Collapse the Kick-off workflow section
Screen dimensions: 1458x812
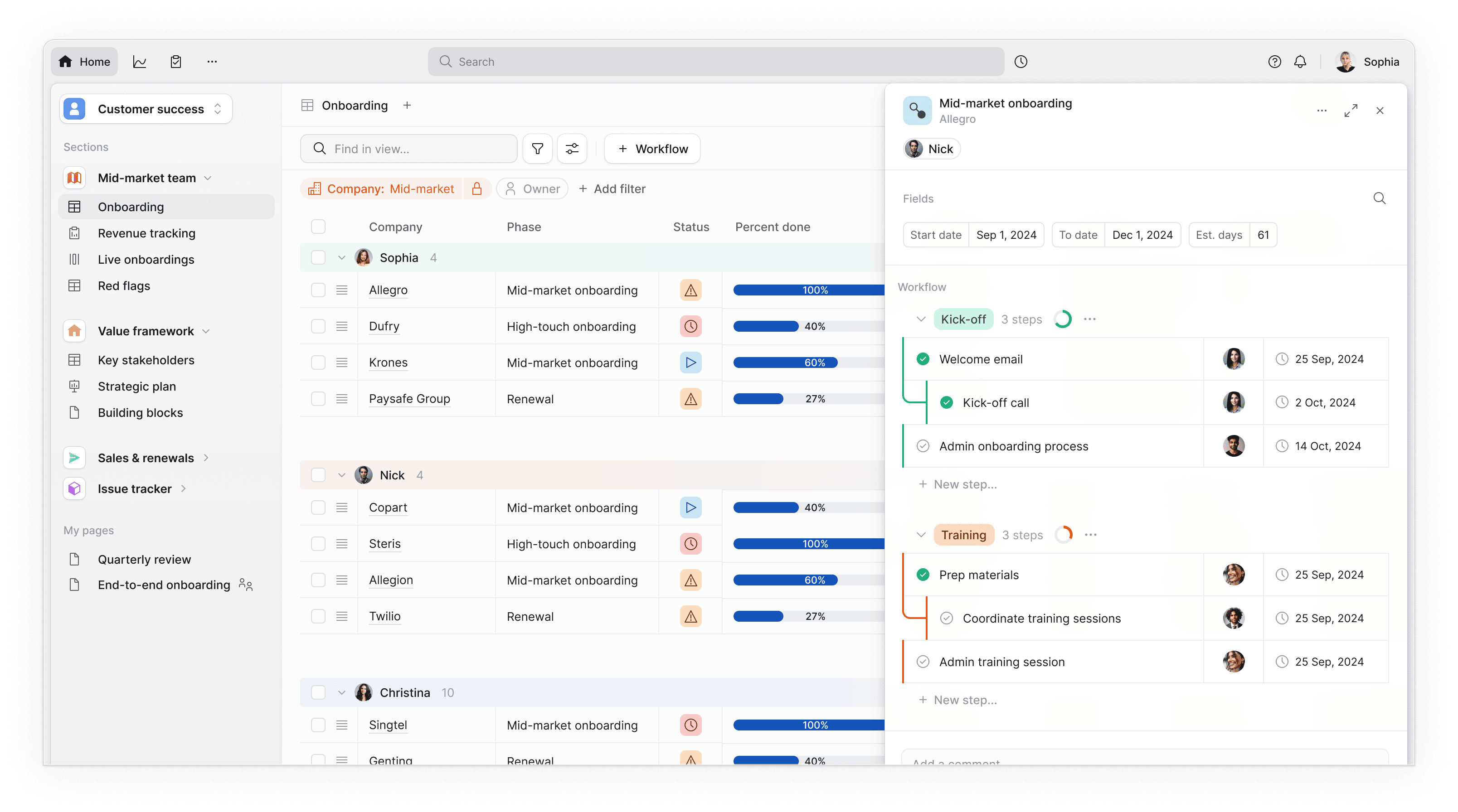(x=921, y=319)
